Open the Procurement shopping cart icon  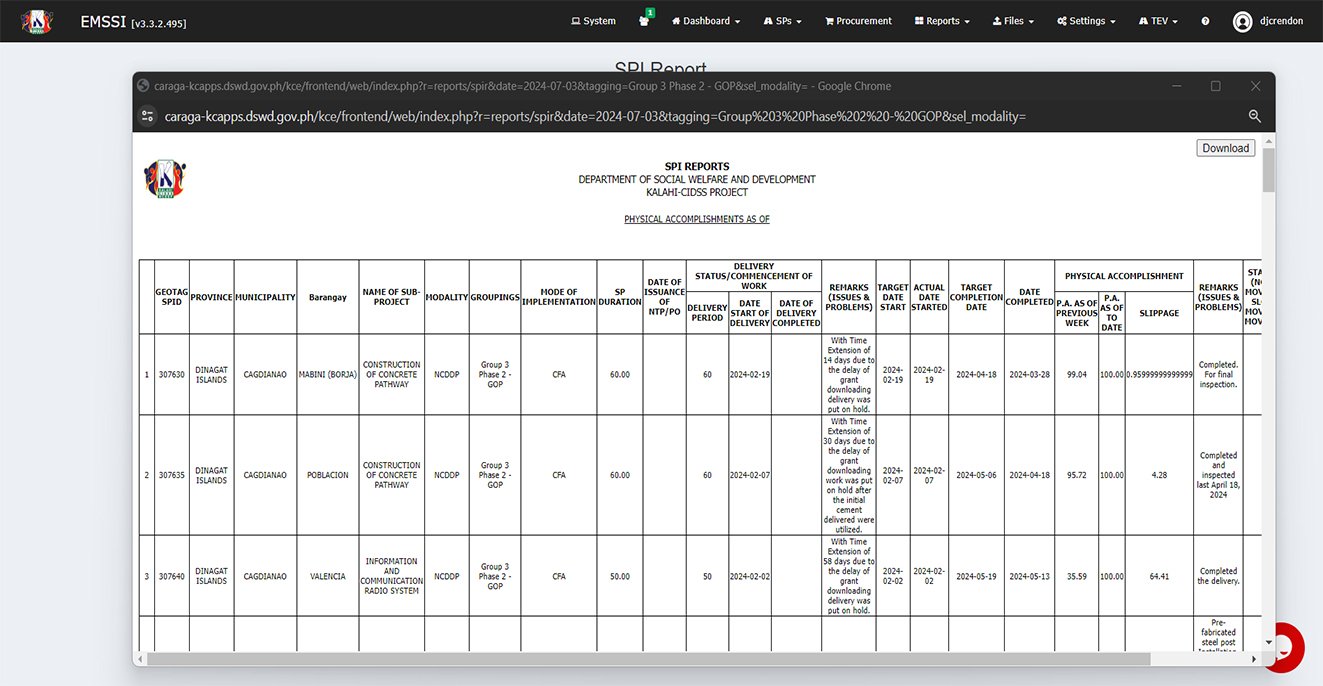click(829, 20)
